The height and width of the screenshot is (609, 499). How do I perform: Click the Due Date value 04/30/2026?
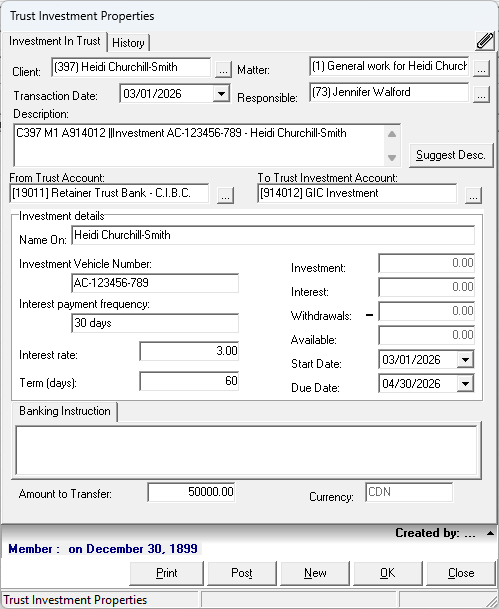pyautogui.click(x=411, y=384)
